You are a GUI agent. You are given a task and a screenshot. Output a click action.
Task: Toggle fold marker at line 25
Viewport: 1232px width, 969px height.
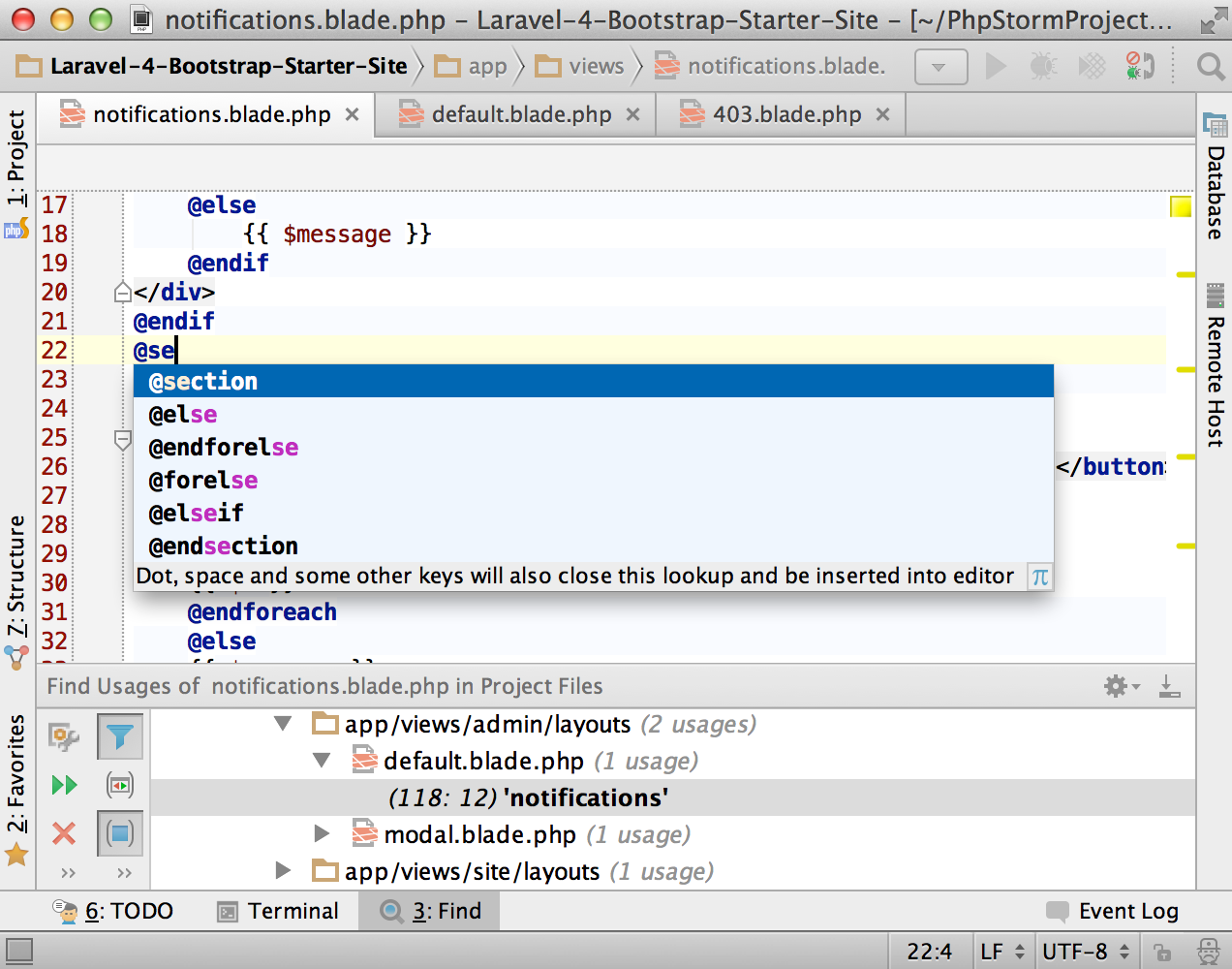pos(123,441)
